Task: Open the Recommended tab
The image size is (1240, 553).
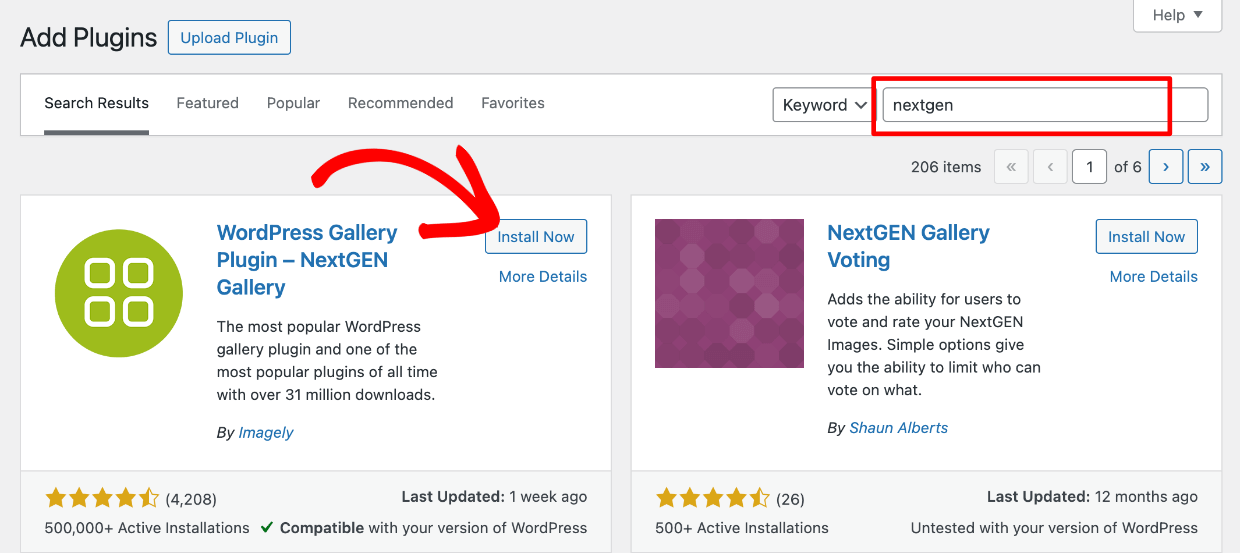Action: 400,103
